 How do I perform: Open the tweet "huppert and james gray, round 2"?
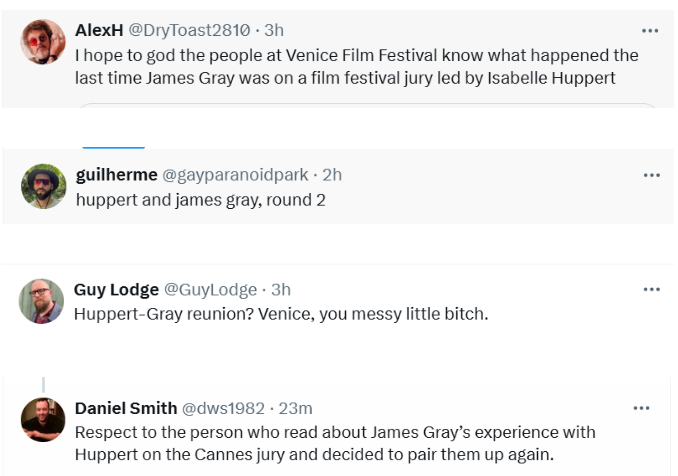pyautogui.click(x=200, y=198)
